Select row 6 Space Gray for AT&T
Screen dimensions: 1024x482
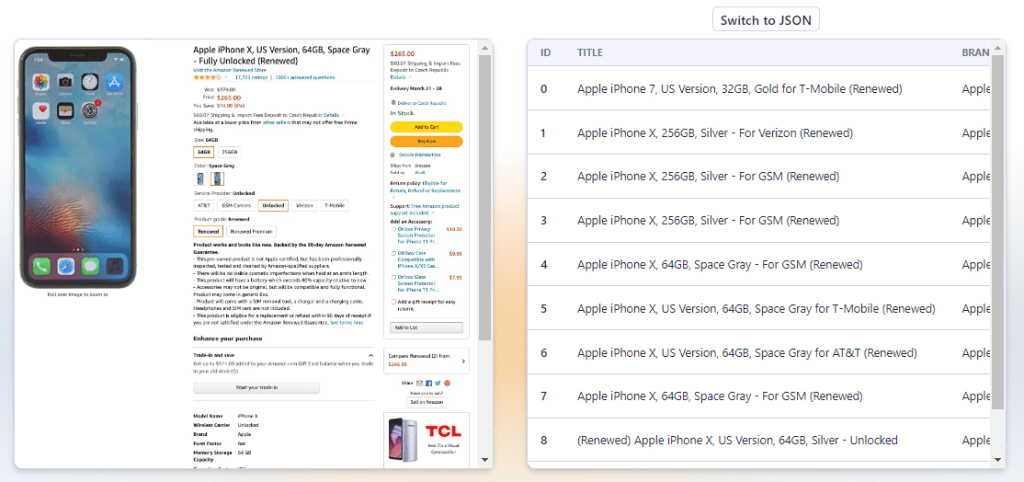[758, 353]
